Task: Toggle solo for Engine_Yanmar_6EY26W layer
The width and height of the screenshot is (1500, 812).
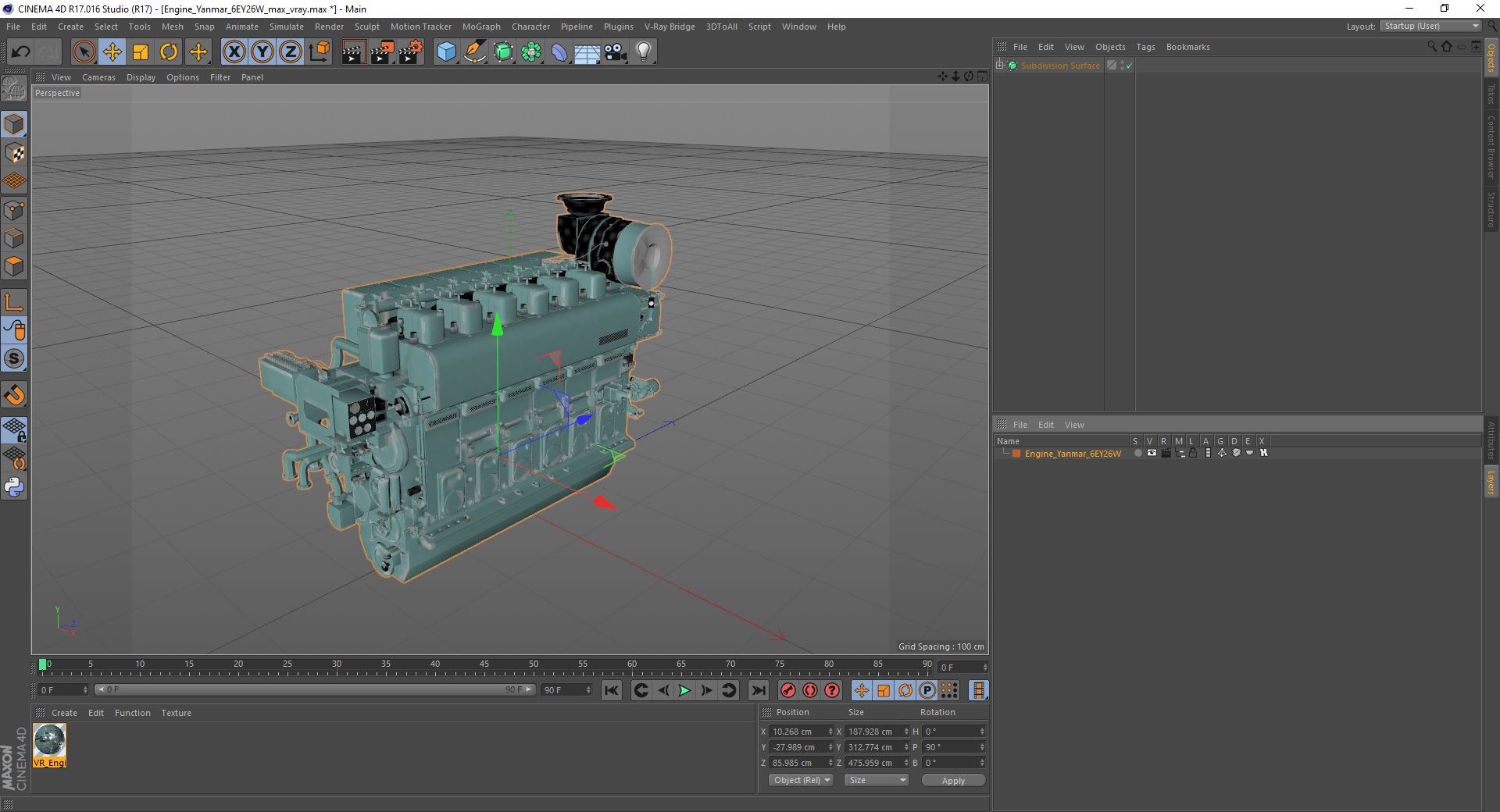Action: tap(1137, 453)
